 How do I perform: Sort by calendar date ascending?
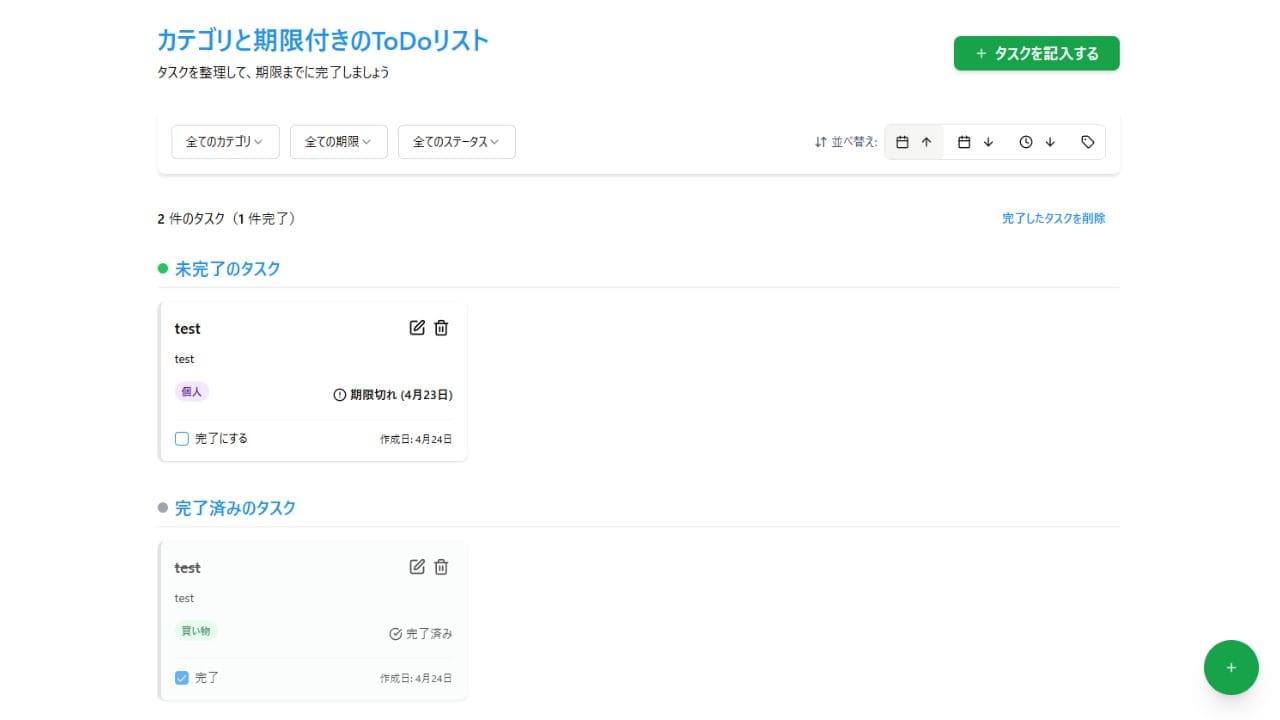[x=914, y=142]
